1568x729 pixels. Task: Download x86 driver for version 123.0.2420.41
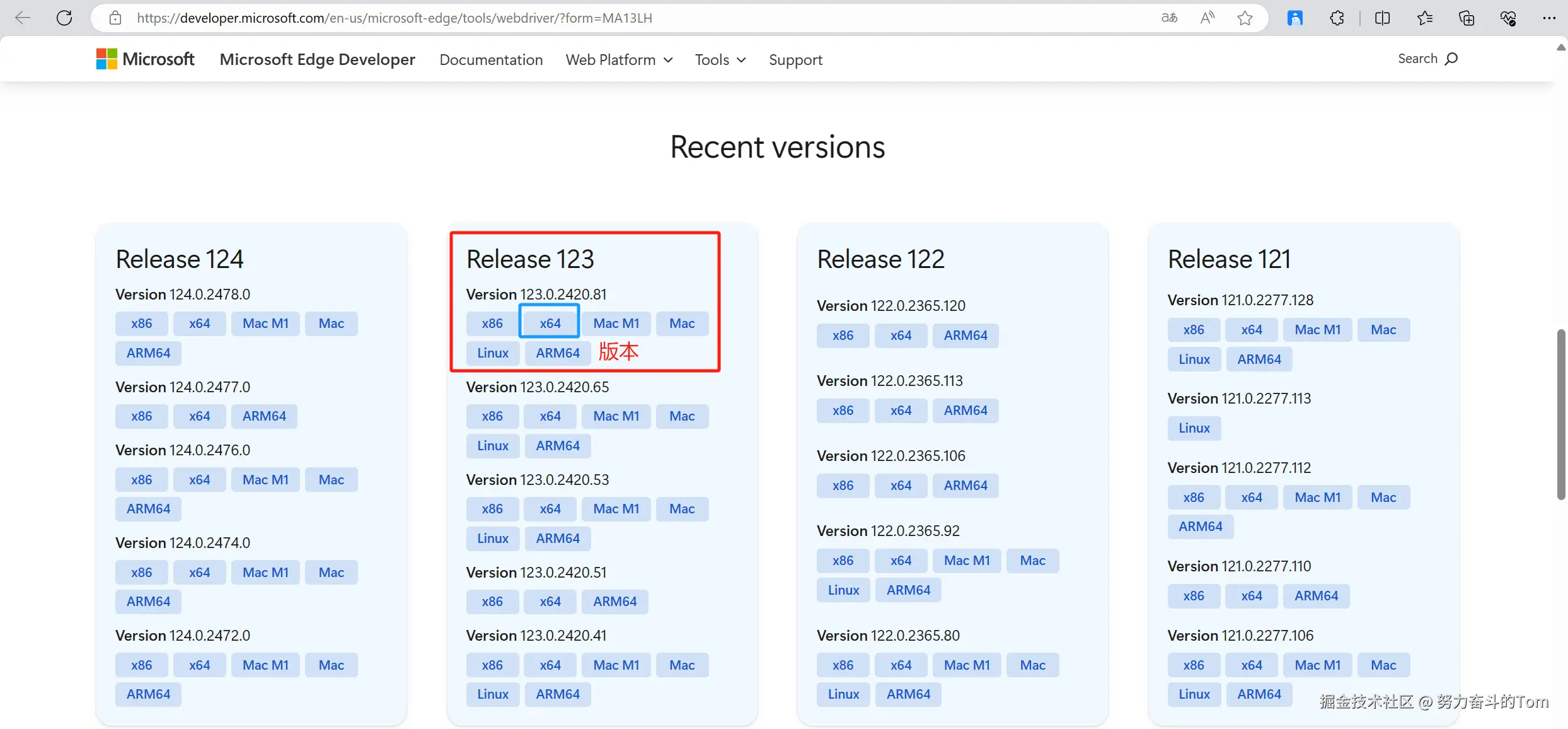pos(492,665)
